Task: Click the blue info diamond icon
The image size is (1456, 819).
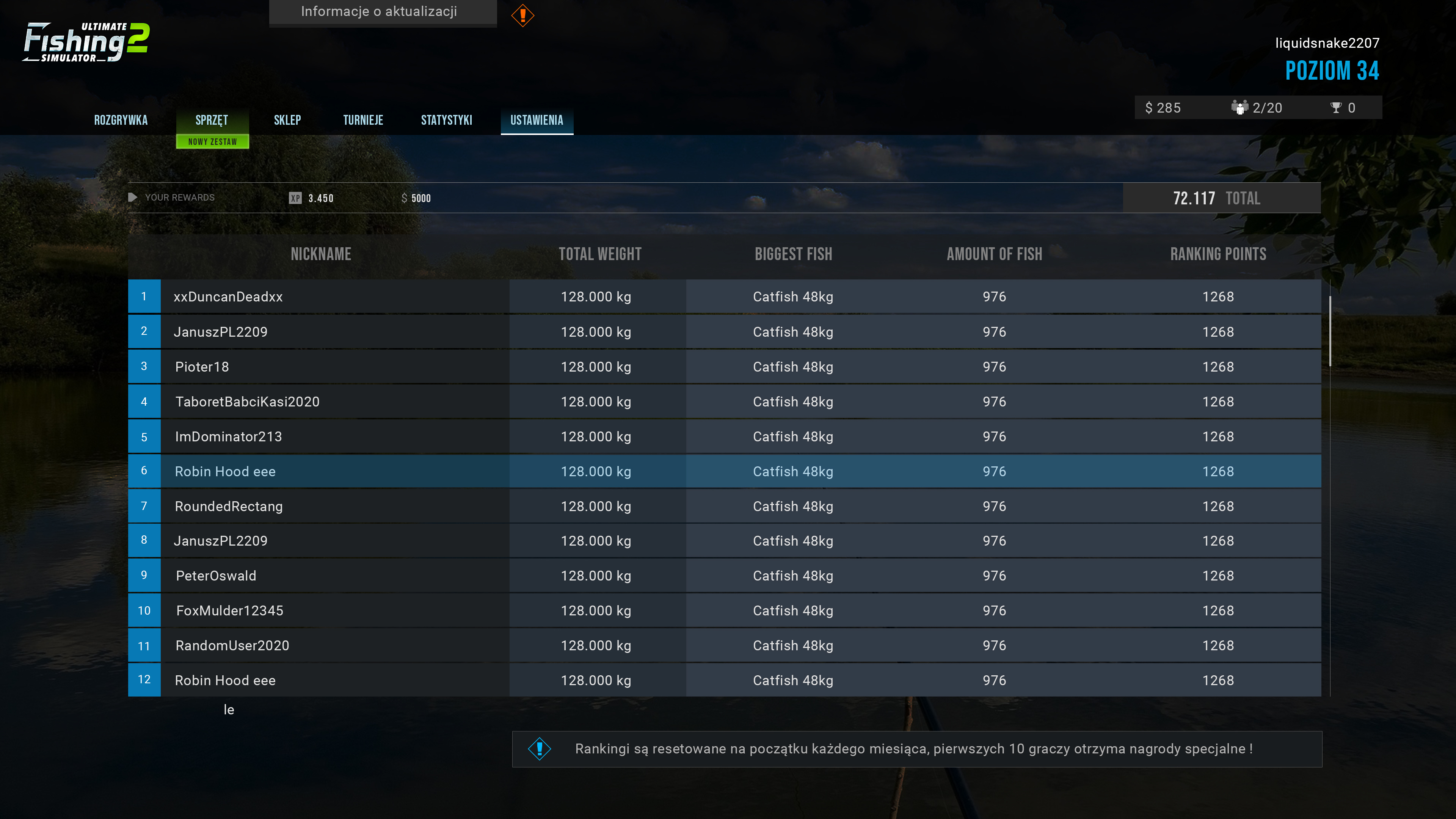Action: (x=539, y=748)
